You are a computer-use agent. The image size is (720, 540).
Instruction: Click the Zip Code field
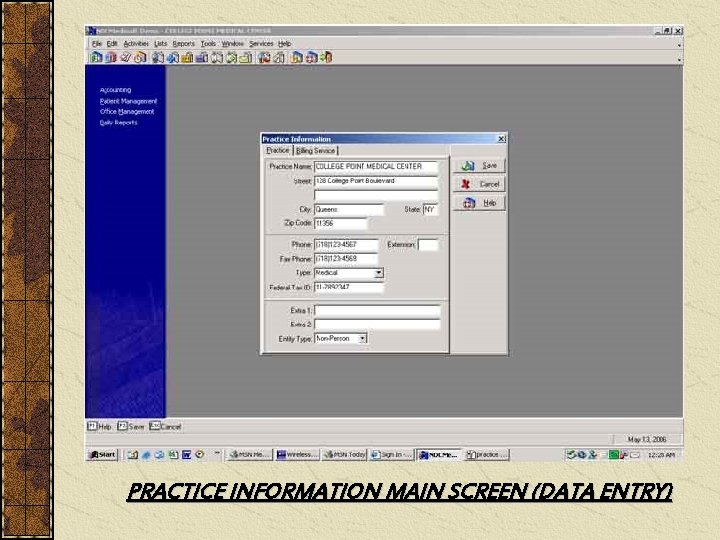point(341,224)
